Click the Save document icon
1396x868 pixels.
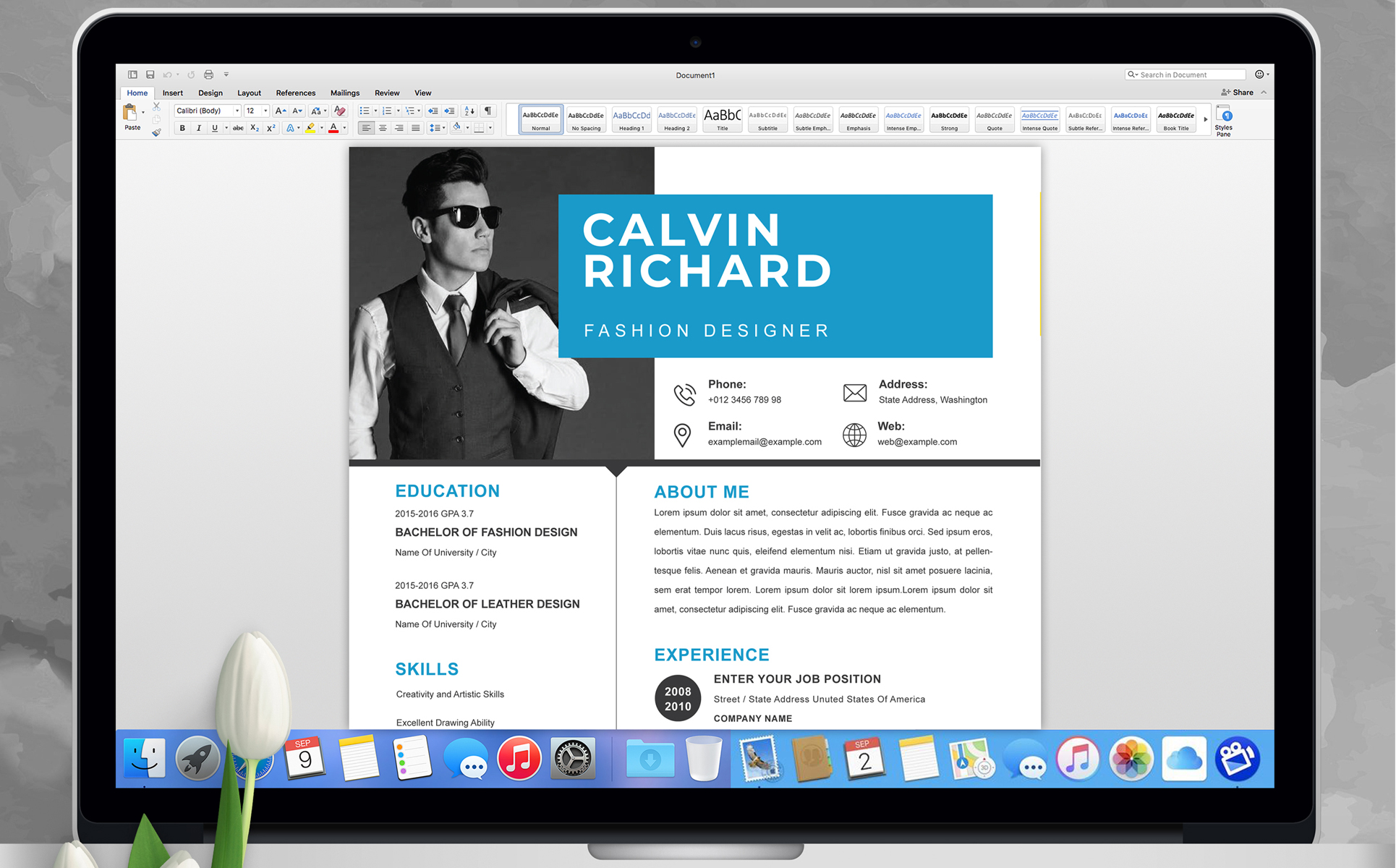[x=150, y=75]
